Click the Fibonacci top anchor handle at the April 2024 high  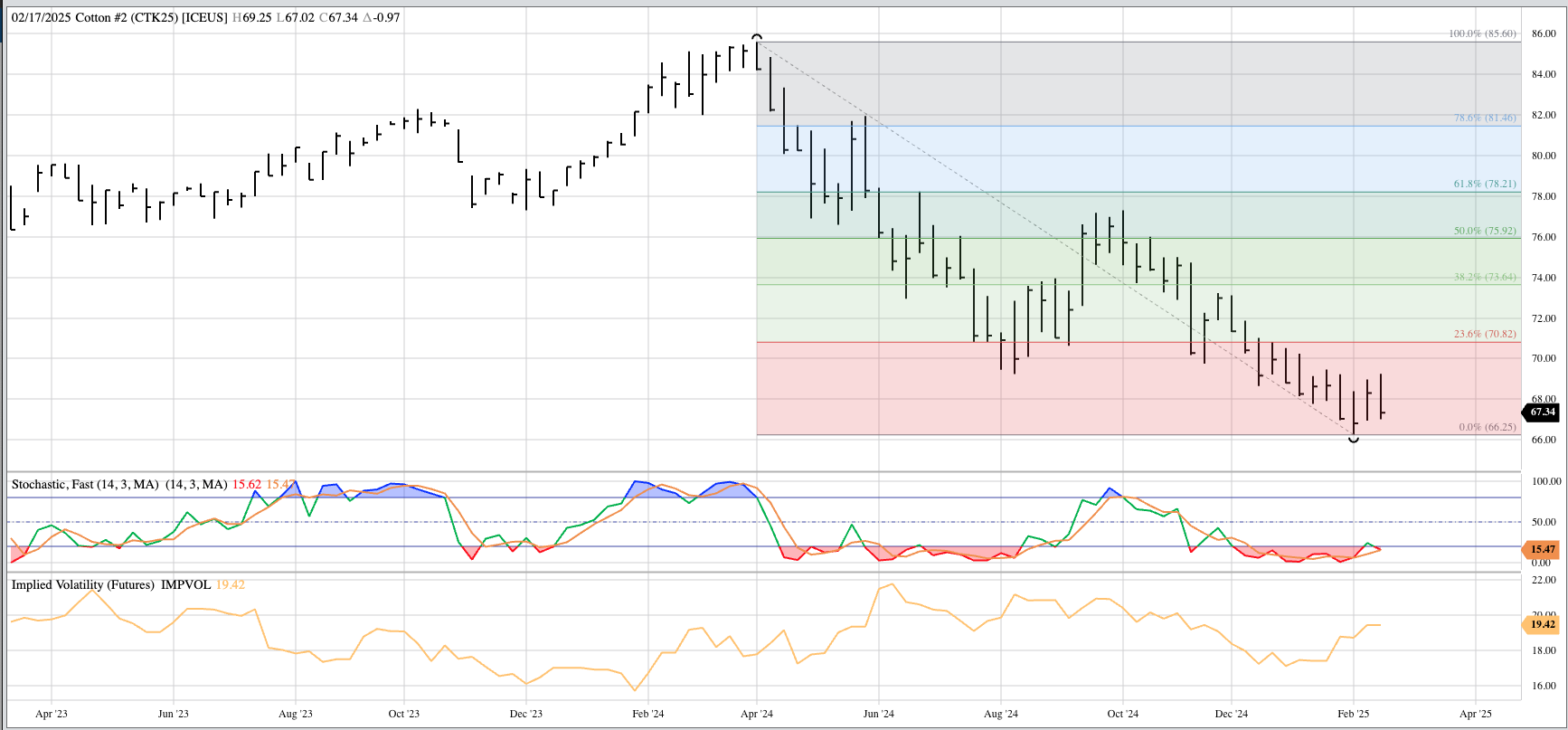tap(757, 38)
